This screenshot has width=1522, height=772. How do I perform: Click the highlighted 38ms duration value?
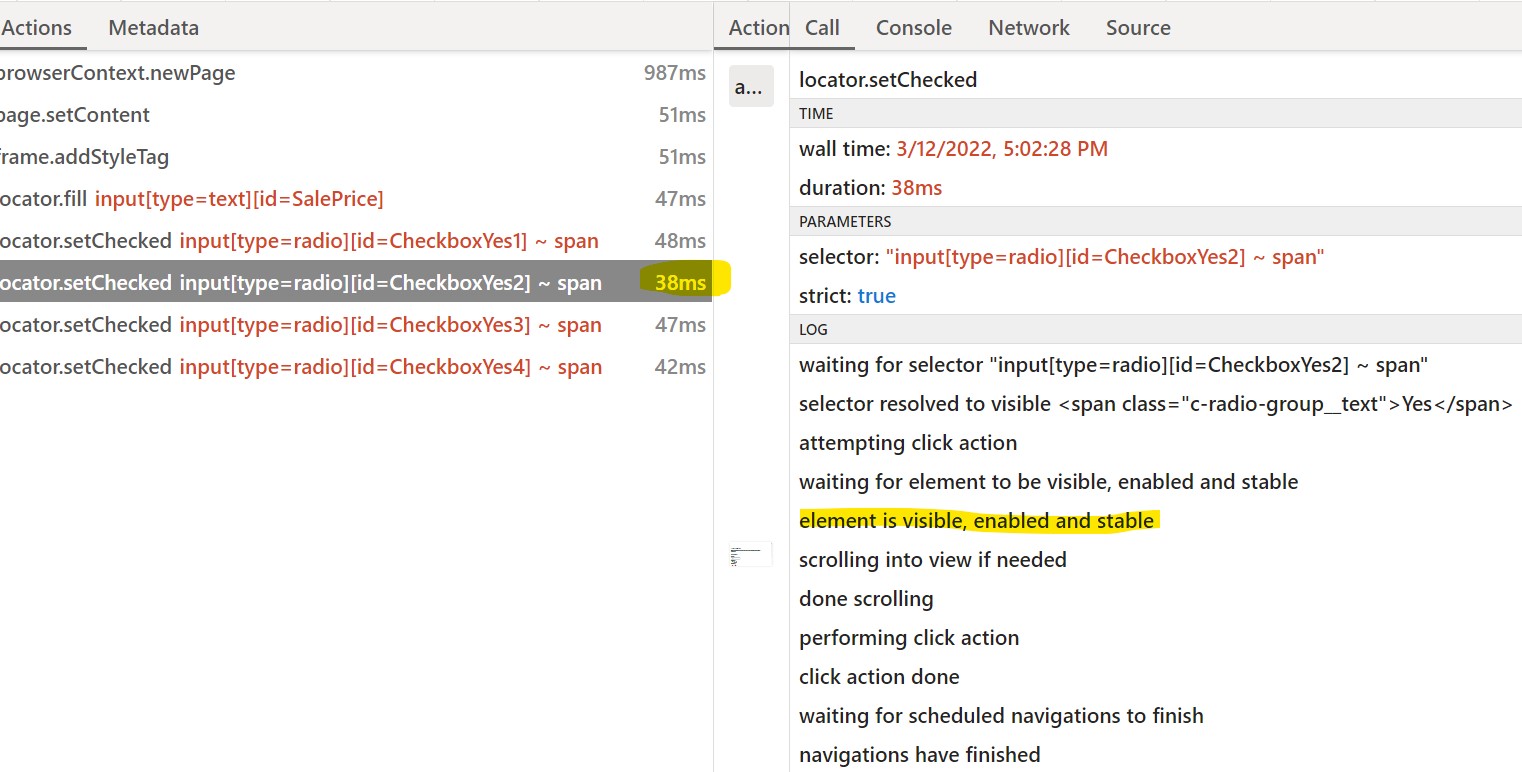pos(679,282)
